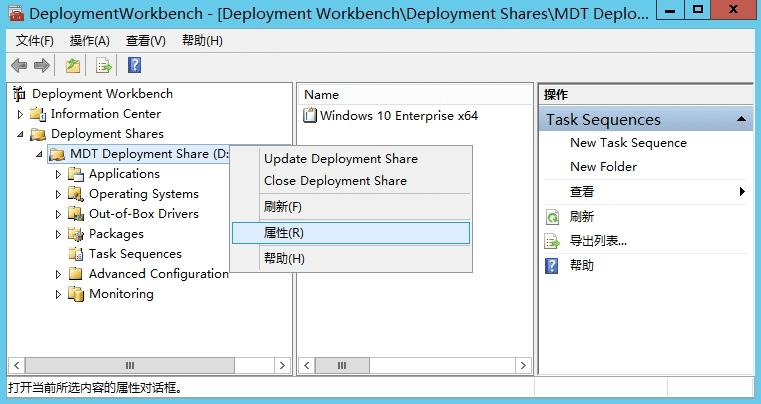Click New Folder in the actions pane
Image resolution: width=761 pixels, height=404 pixels.
[603, 167]
